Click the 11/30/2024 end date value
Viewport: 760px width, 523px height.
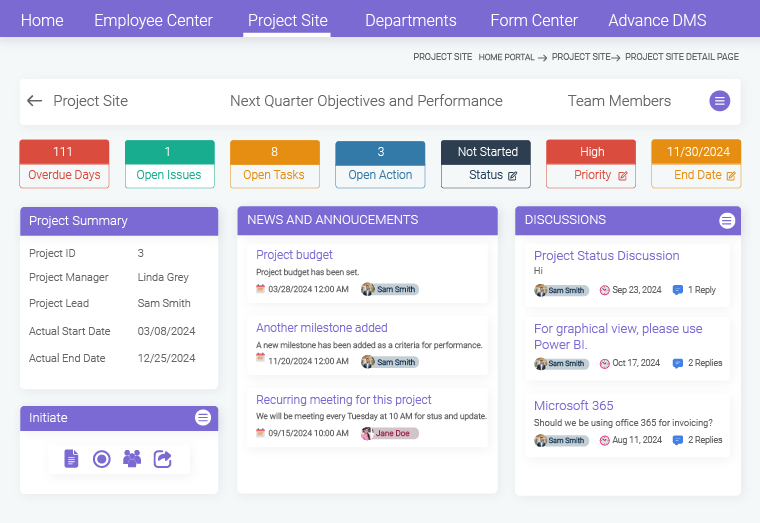coord(698,152)
